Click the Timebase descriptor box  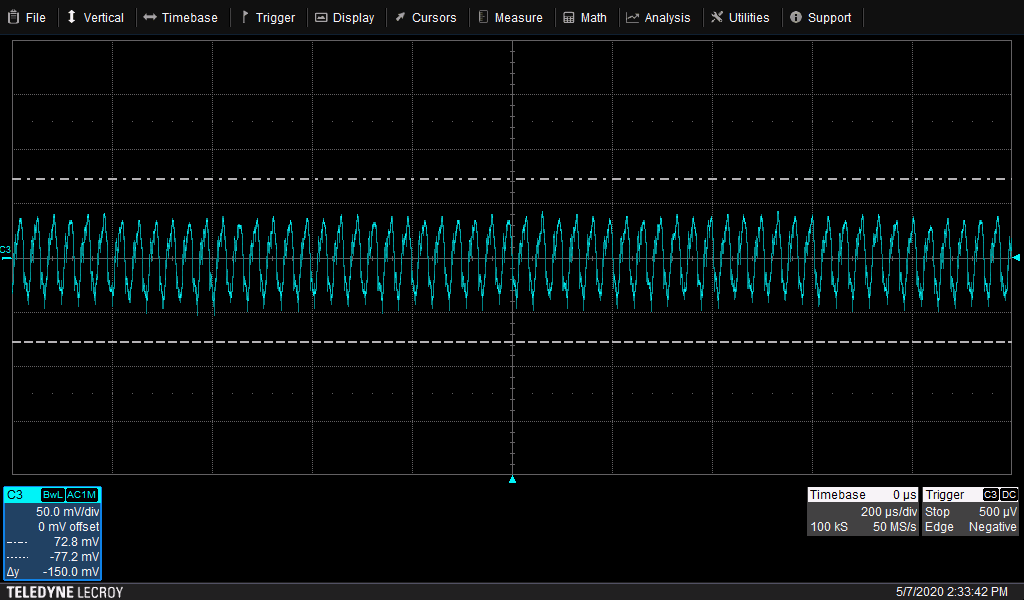click(862, 510)
